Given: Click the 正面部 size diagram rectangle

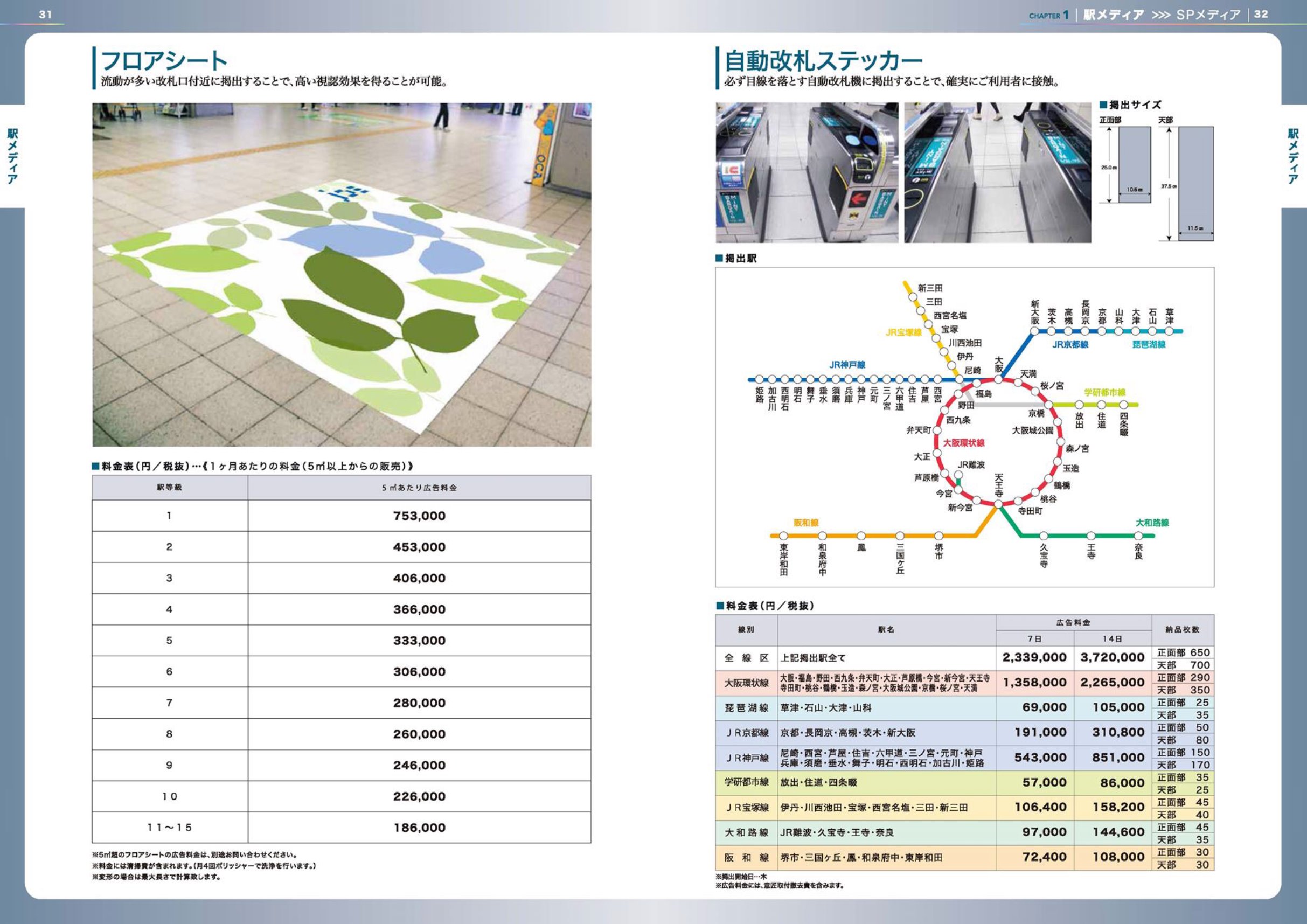Looking at the screenshot, I should [1135, 164].
